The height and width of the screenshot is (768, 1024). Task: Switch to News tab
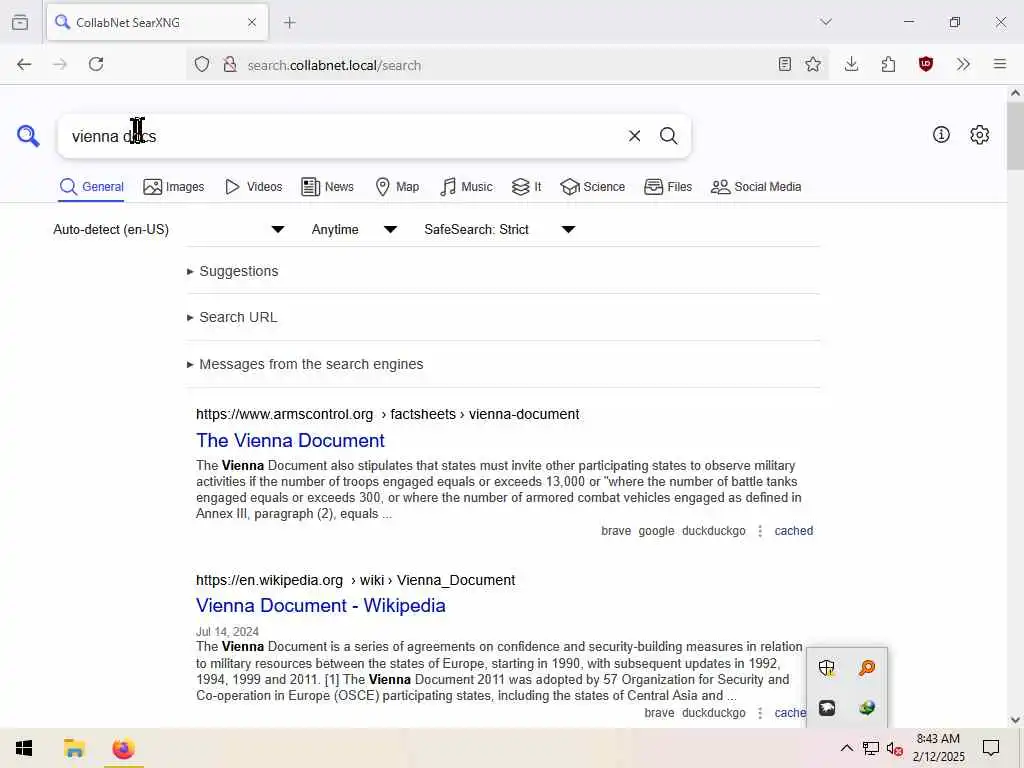(327, 187)
